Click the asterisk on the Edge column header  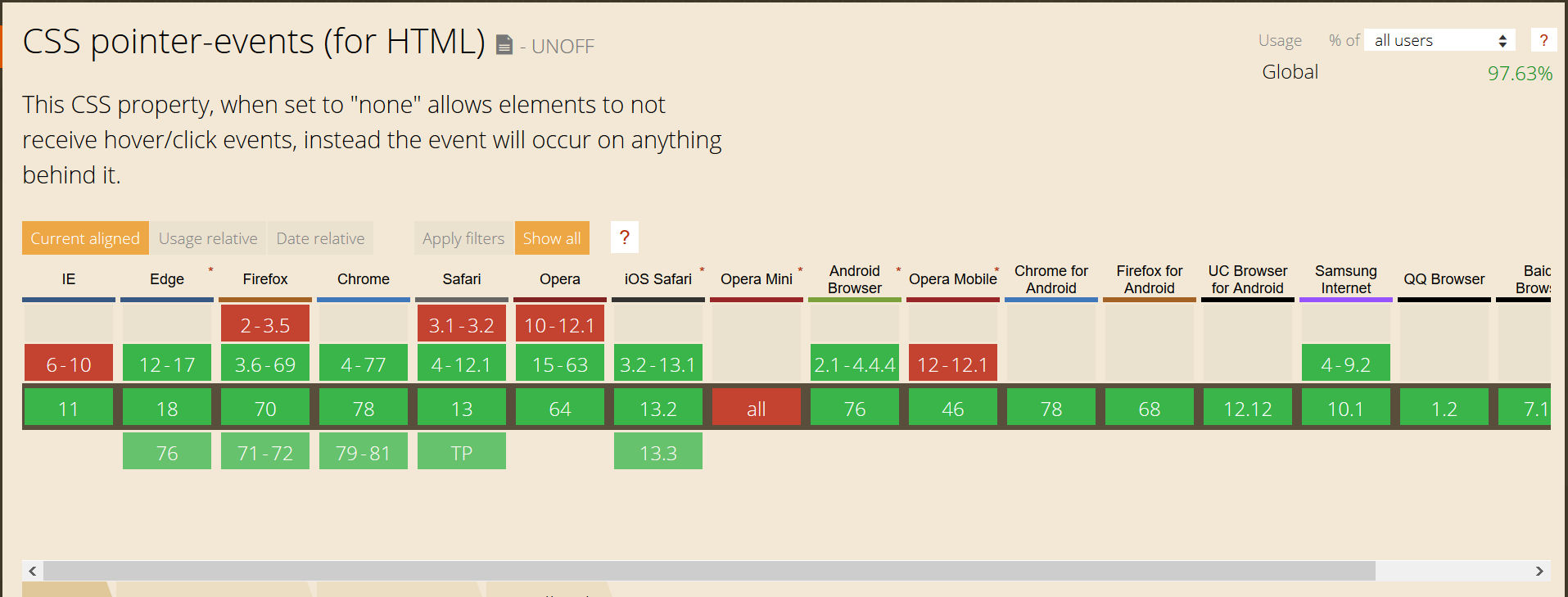[210, 268]
